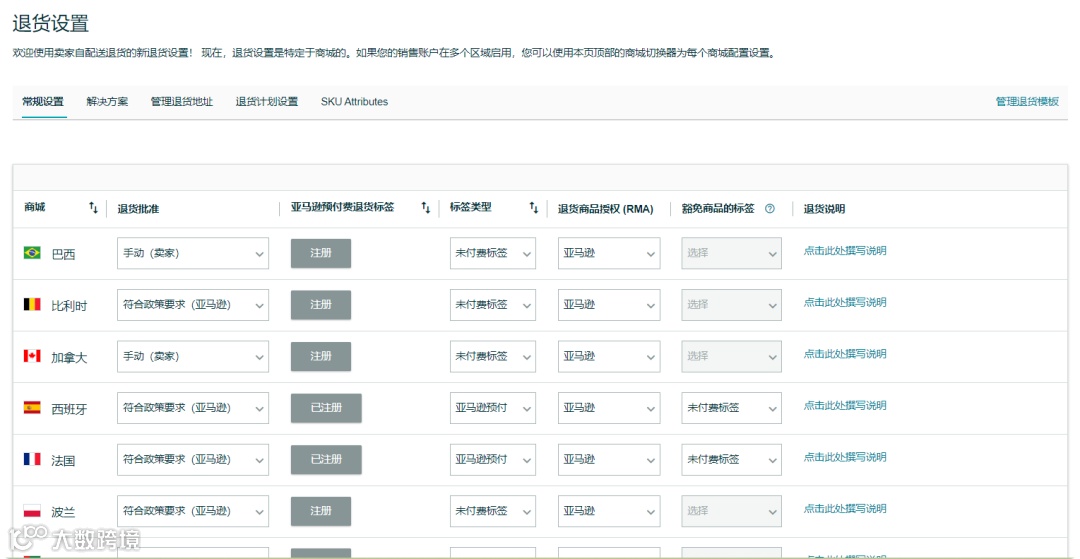The image size is (1080, 559).
Task: Click the Brazil flag icon
Action: [32, 253]
